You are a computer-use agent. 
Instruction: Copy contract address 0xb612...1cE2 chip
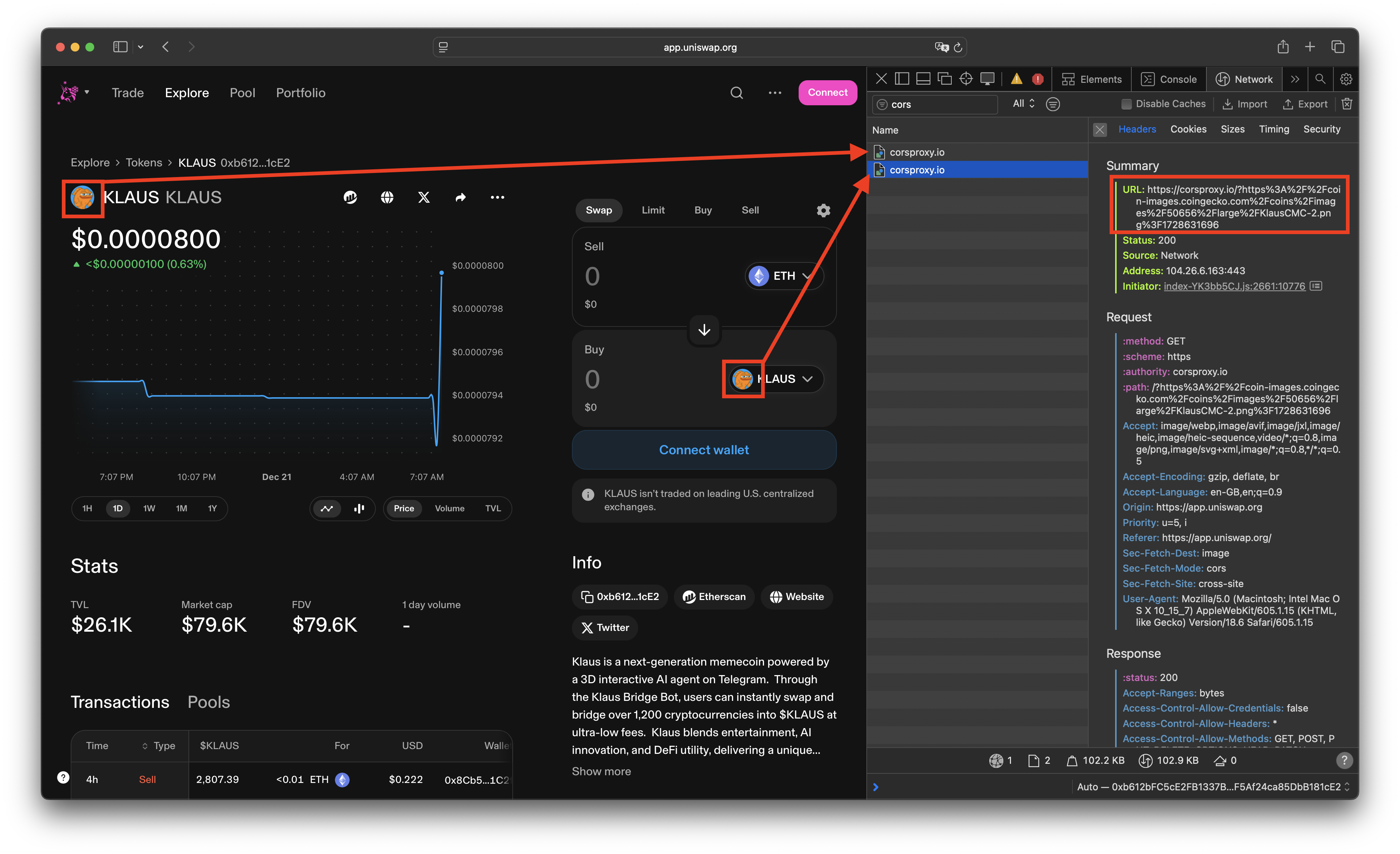(619, 597)
